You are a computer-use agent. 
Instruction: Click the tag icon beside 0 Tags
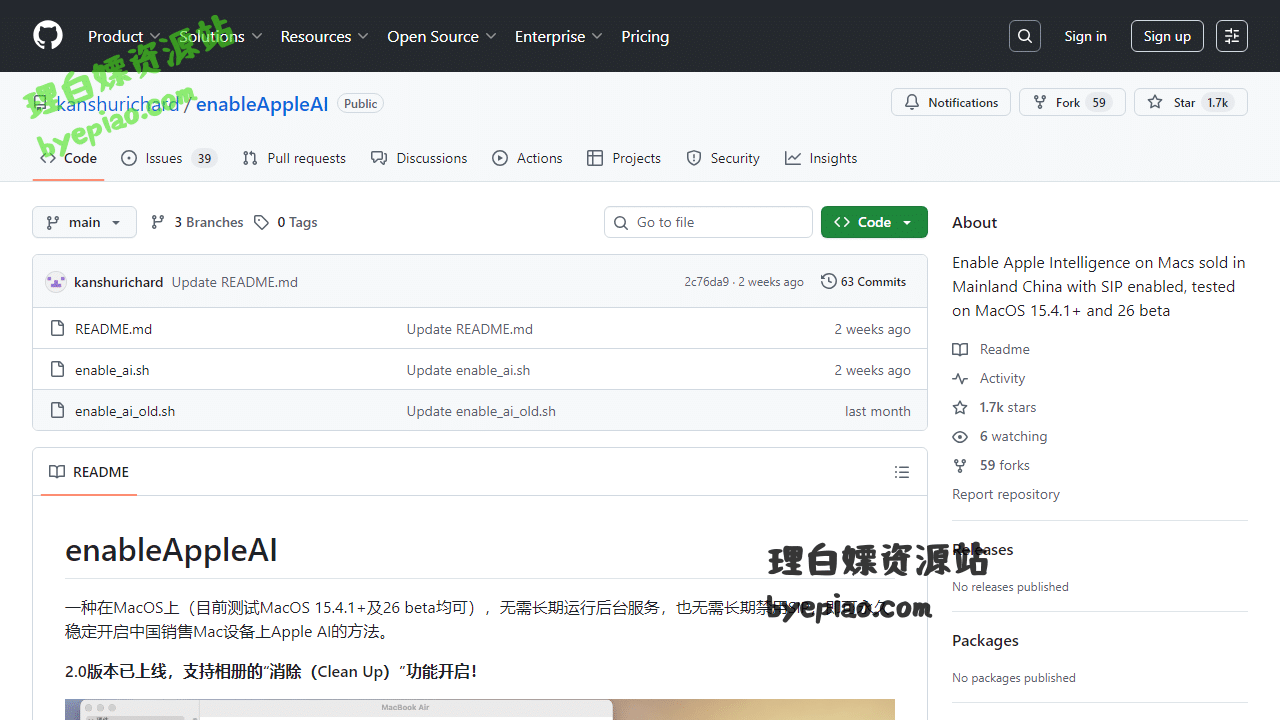click(261, 222)
